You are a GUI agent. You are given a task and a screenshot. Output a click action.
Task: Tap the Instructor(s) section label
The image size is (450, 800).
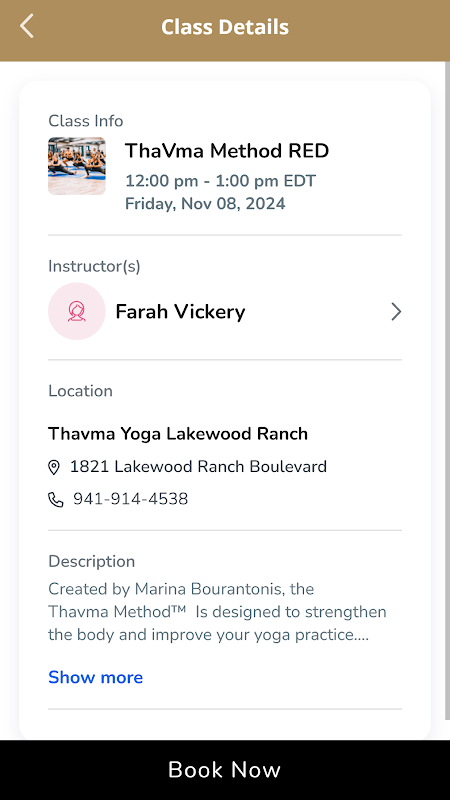tap(94, 266)
